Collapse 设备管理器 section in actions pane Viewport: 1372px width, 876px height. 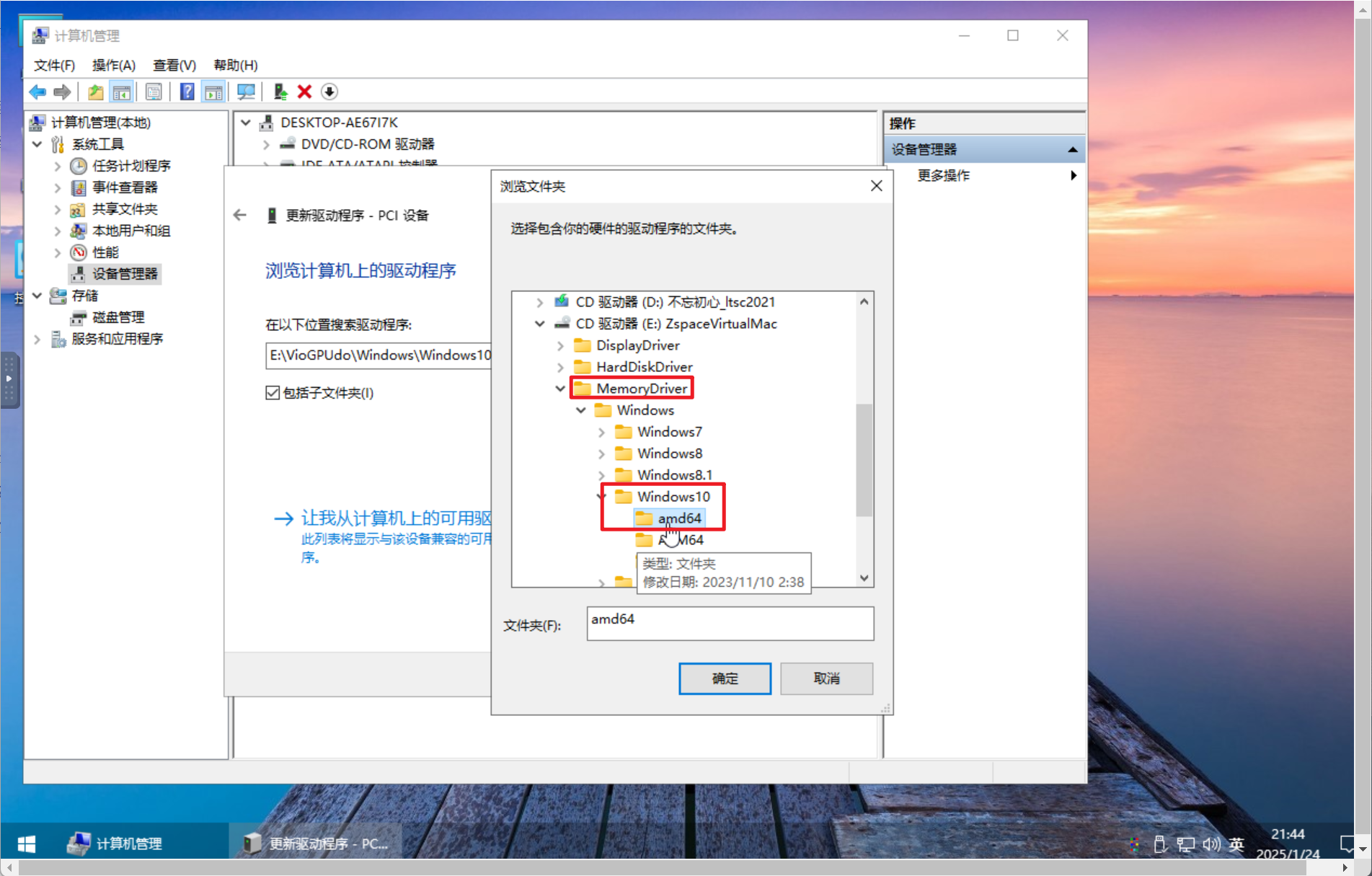tap(1073, 149)
